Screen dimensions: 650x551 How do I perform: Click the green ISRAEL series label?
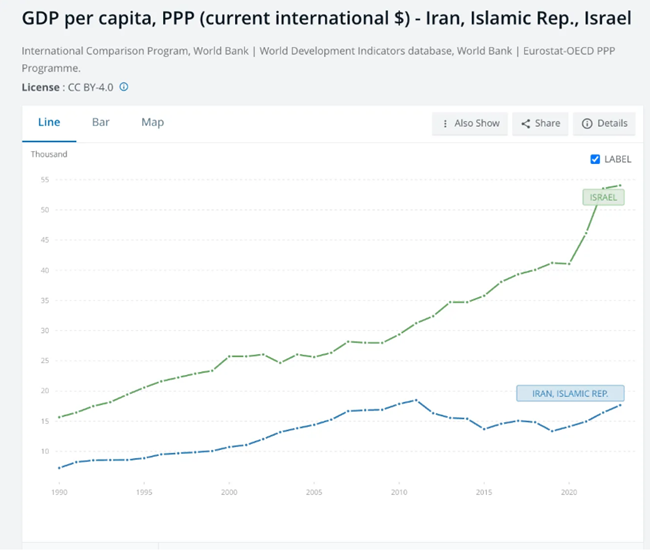tap(604, 198)
